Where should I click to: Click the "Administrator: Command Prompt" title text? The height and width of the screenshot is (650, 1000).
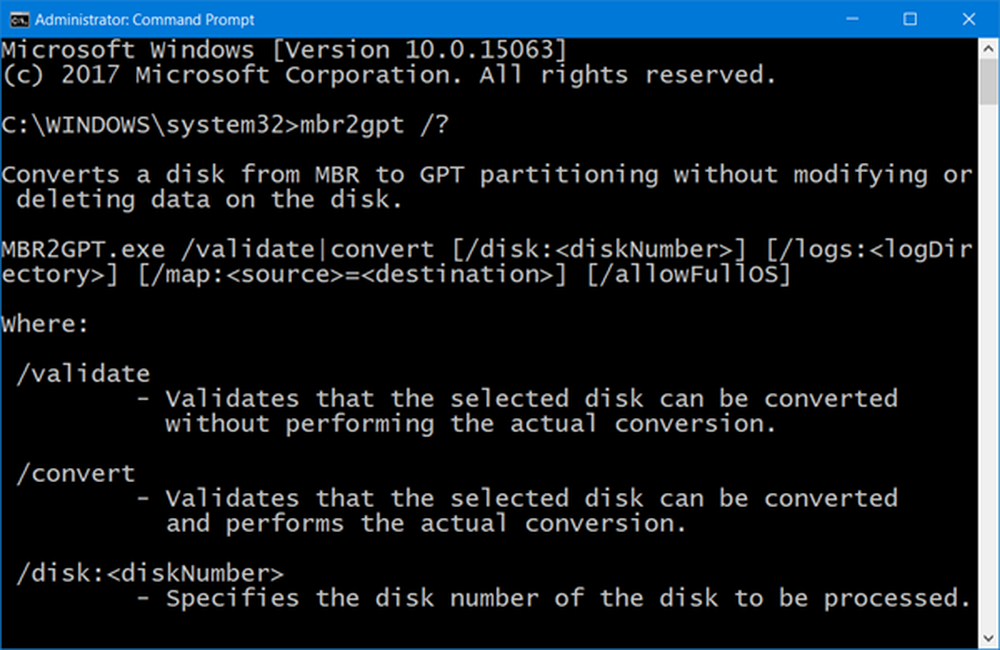click(144, 19)
